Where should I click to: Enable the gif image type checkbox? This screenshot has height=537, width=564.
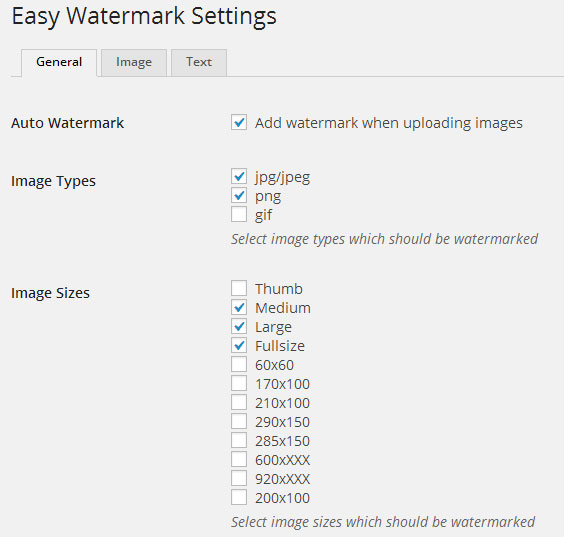click(239, 214)
